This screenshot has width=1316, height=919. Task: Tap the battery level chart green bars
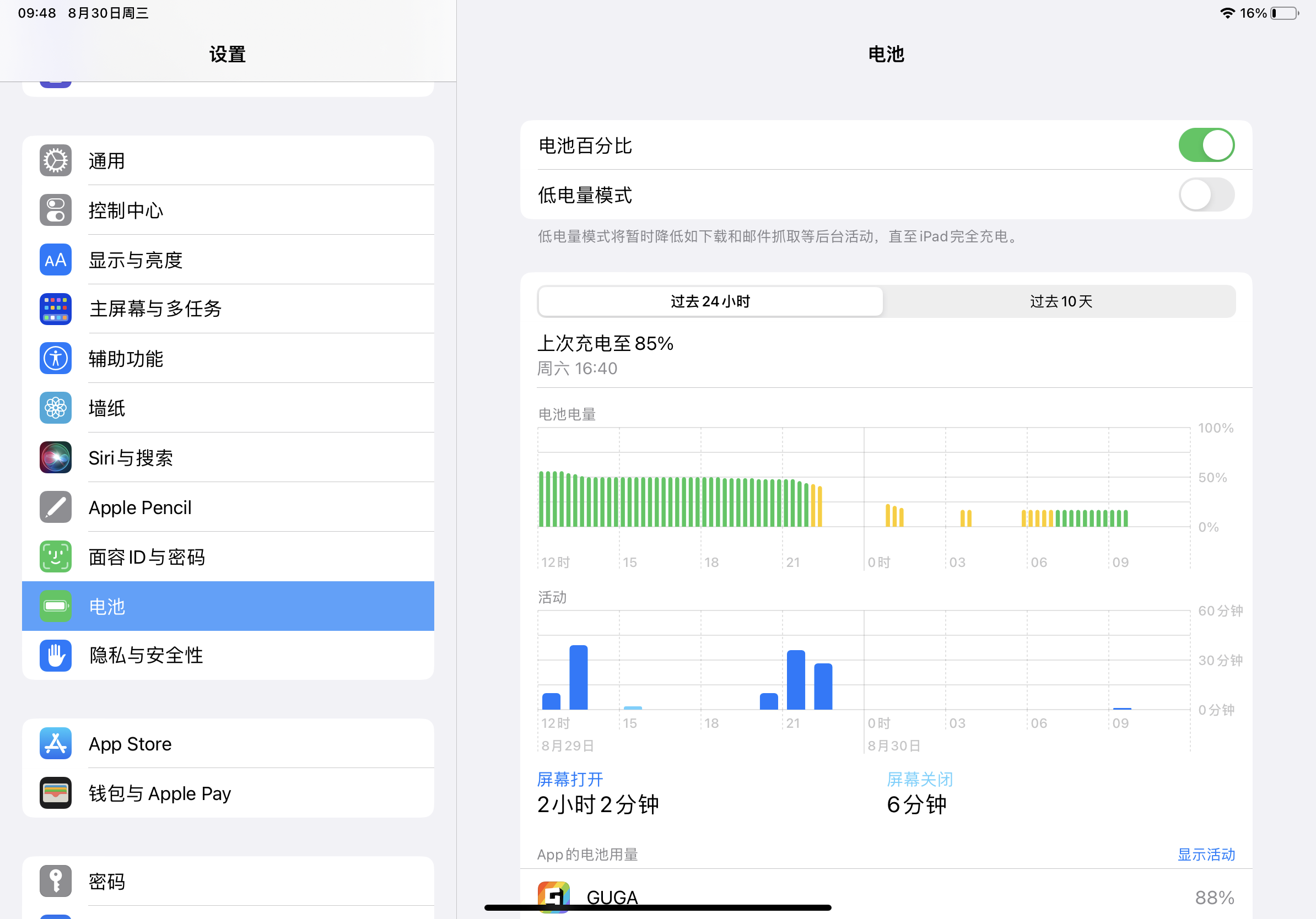676,501
